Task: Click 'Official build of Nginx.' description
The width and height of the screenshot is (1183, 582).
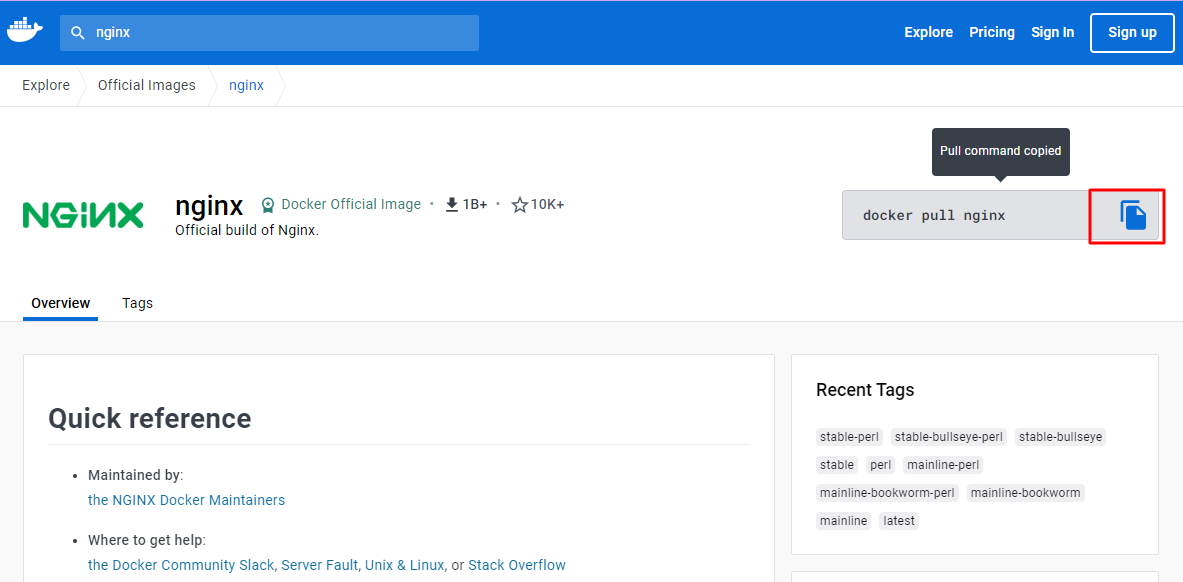Action: click(247, 230)
